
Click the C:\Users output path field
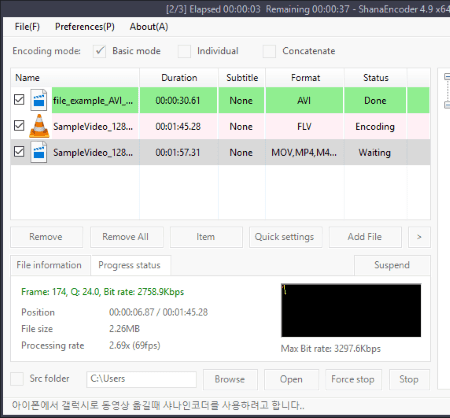(141, 379)
